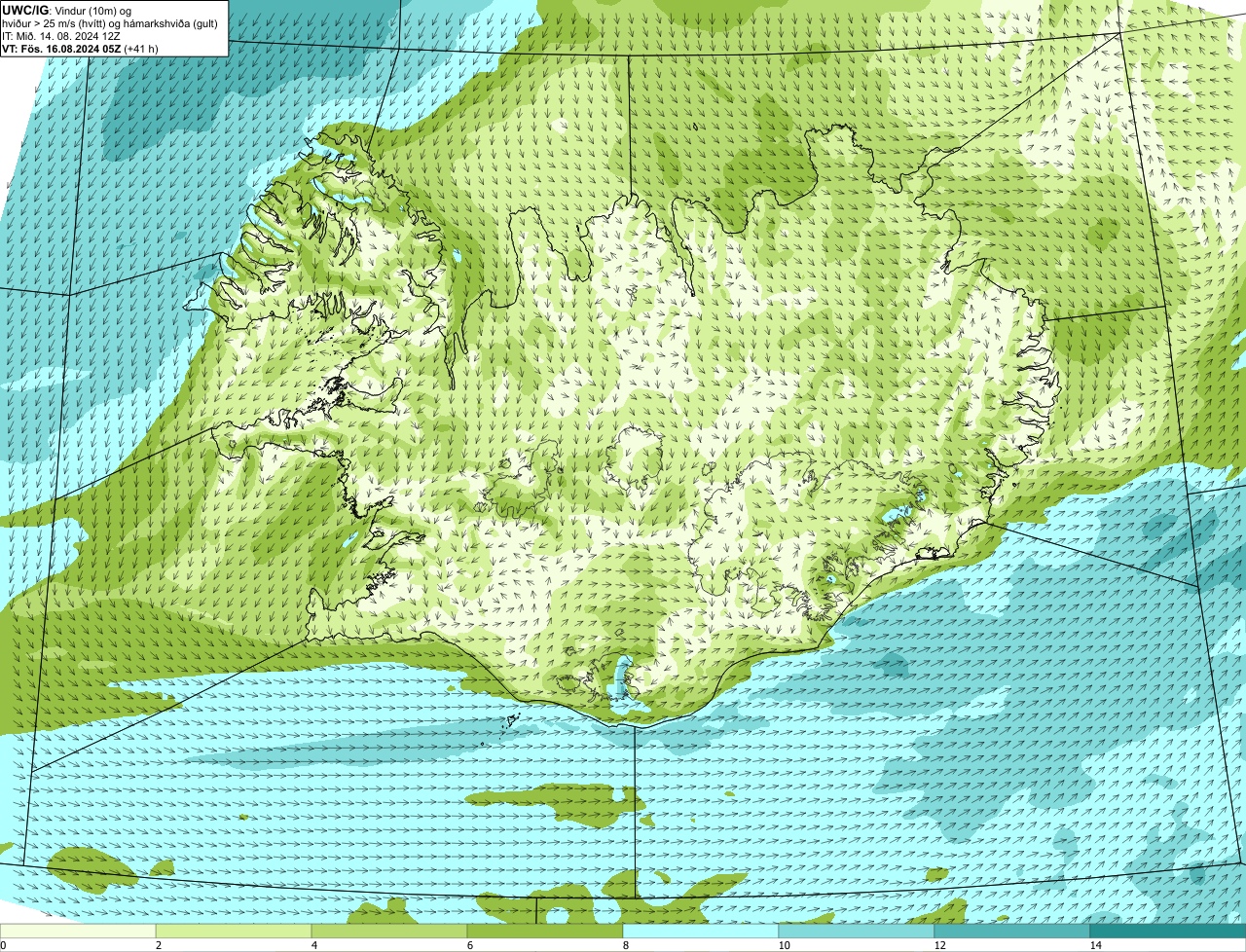Viewport: 1246px width, 952px height.
Task: Click the legend label '6'
Action: [469, 945]
